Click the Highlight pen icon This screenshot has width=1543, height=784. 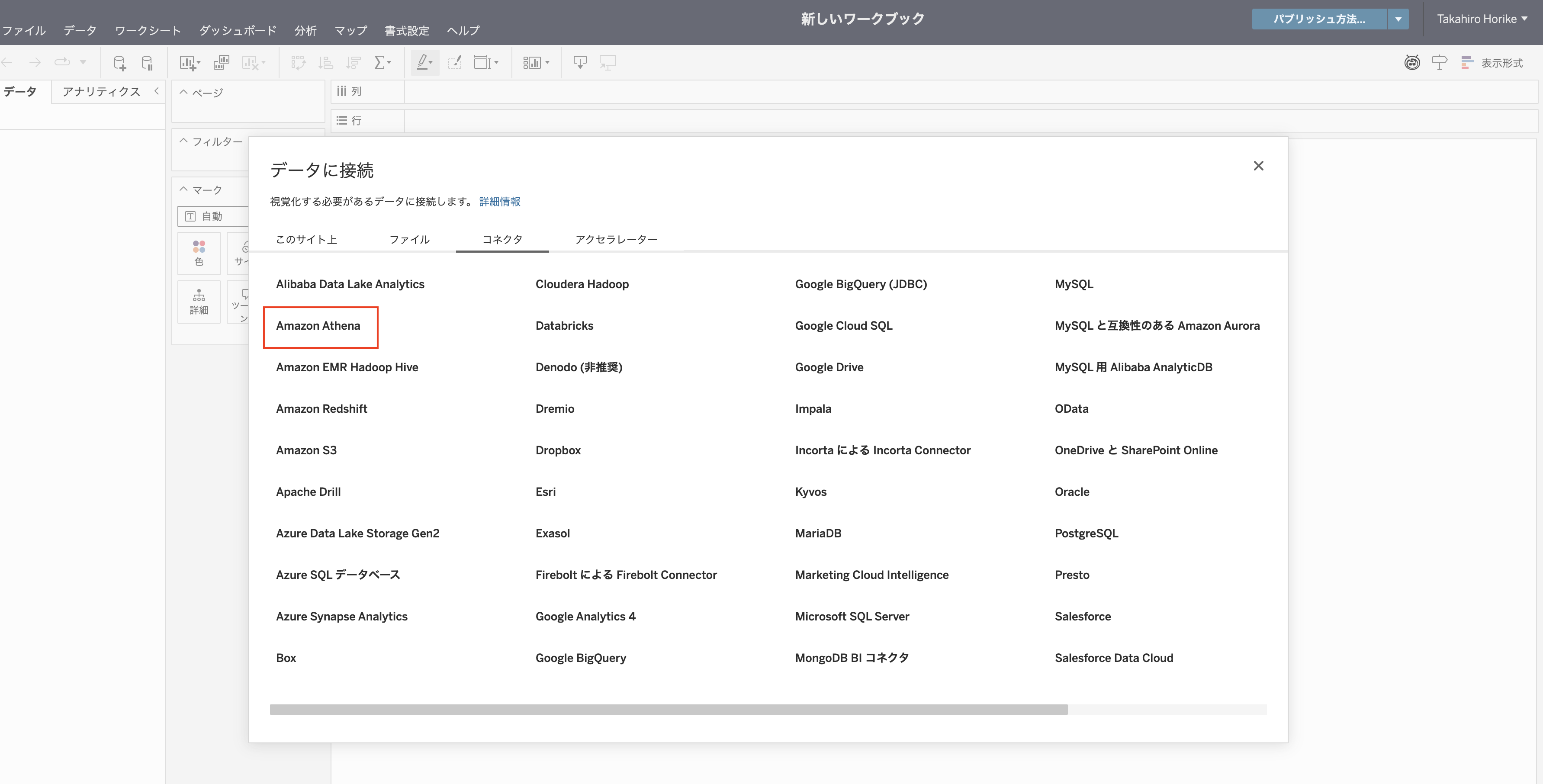pyautogui.click(x=424, y=62)
